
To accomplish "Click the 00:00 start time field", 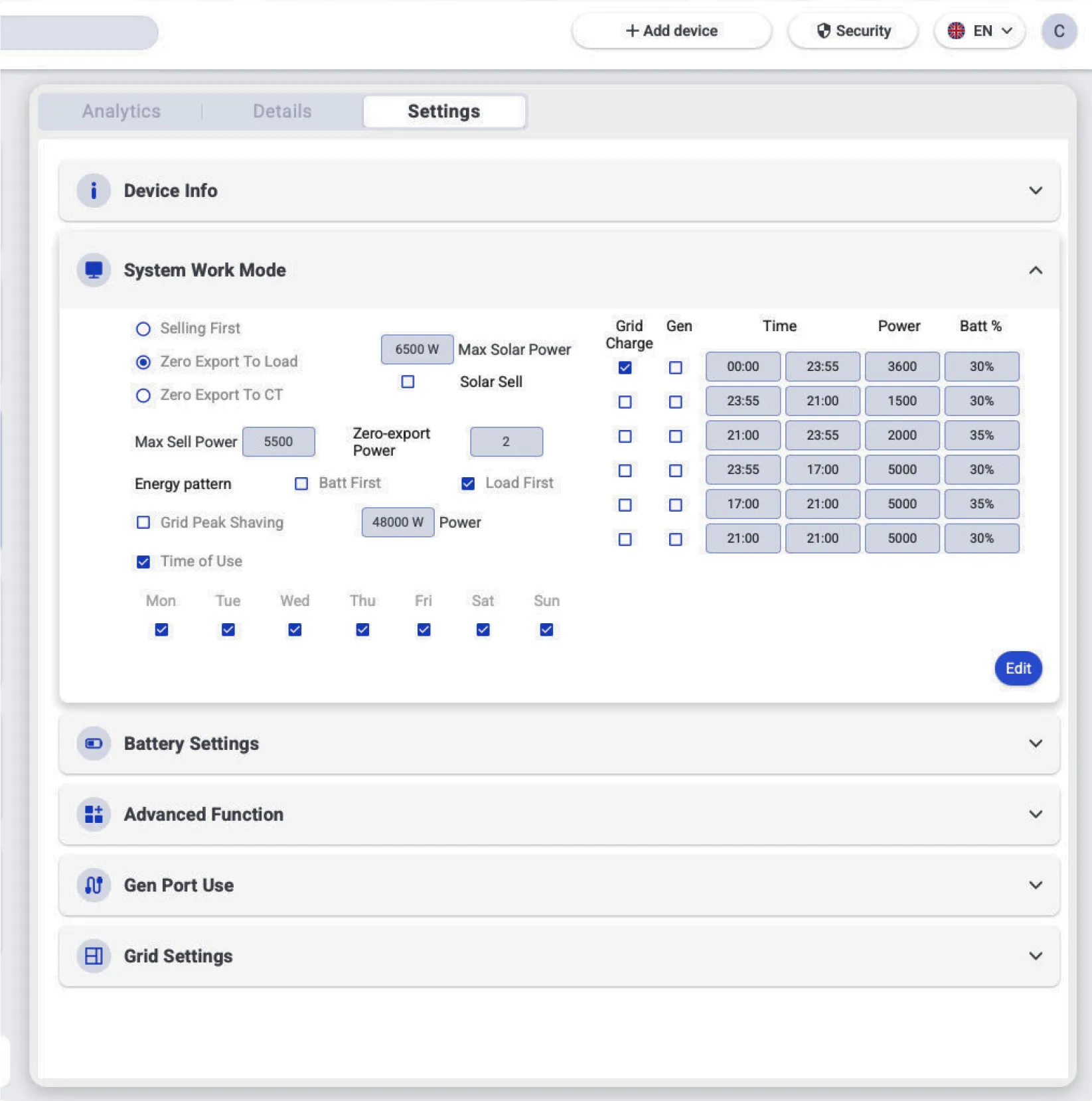I will point(743,367).
